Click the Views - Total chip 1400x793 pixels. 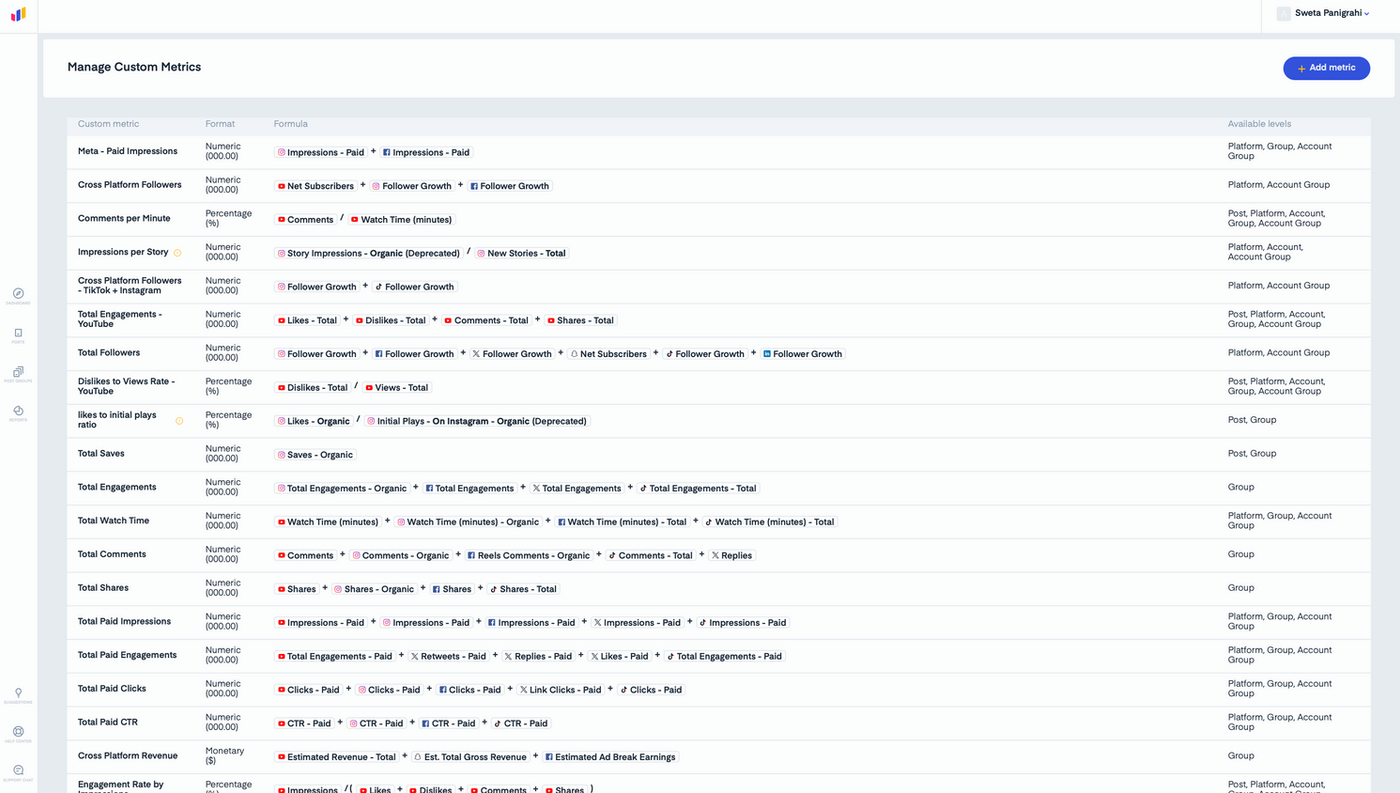396,387
